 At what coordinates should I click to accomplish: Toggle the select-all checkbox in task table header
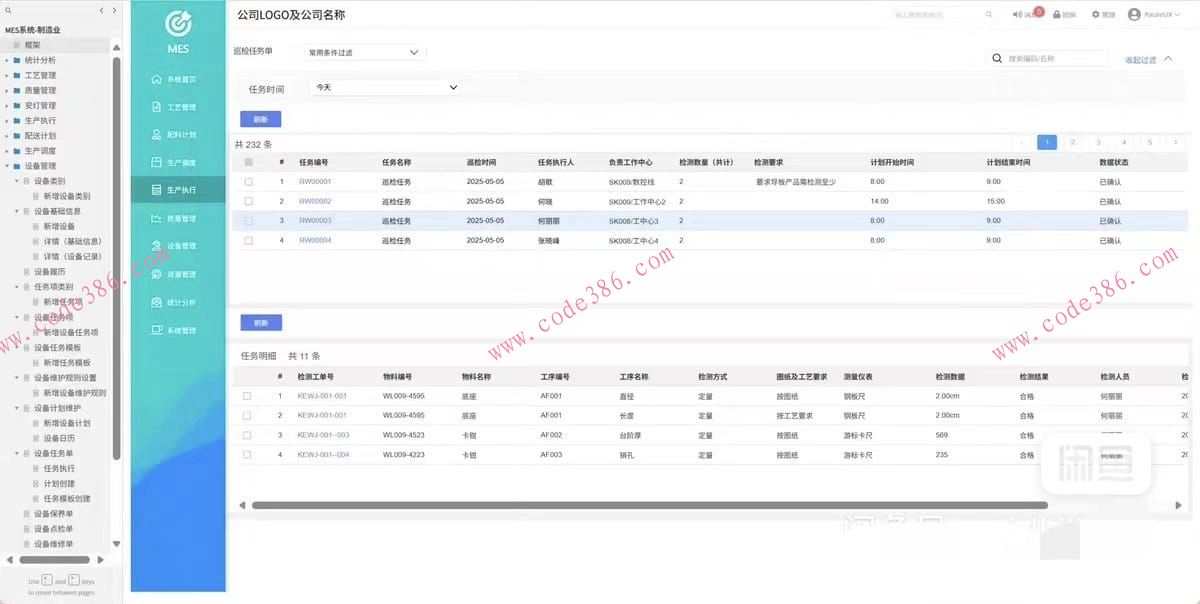coord(249,162)
